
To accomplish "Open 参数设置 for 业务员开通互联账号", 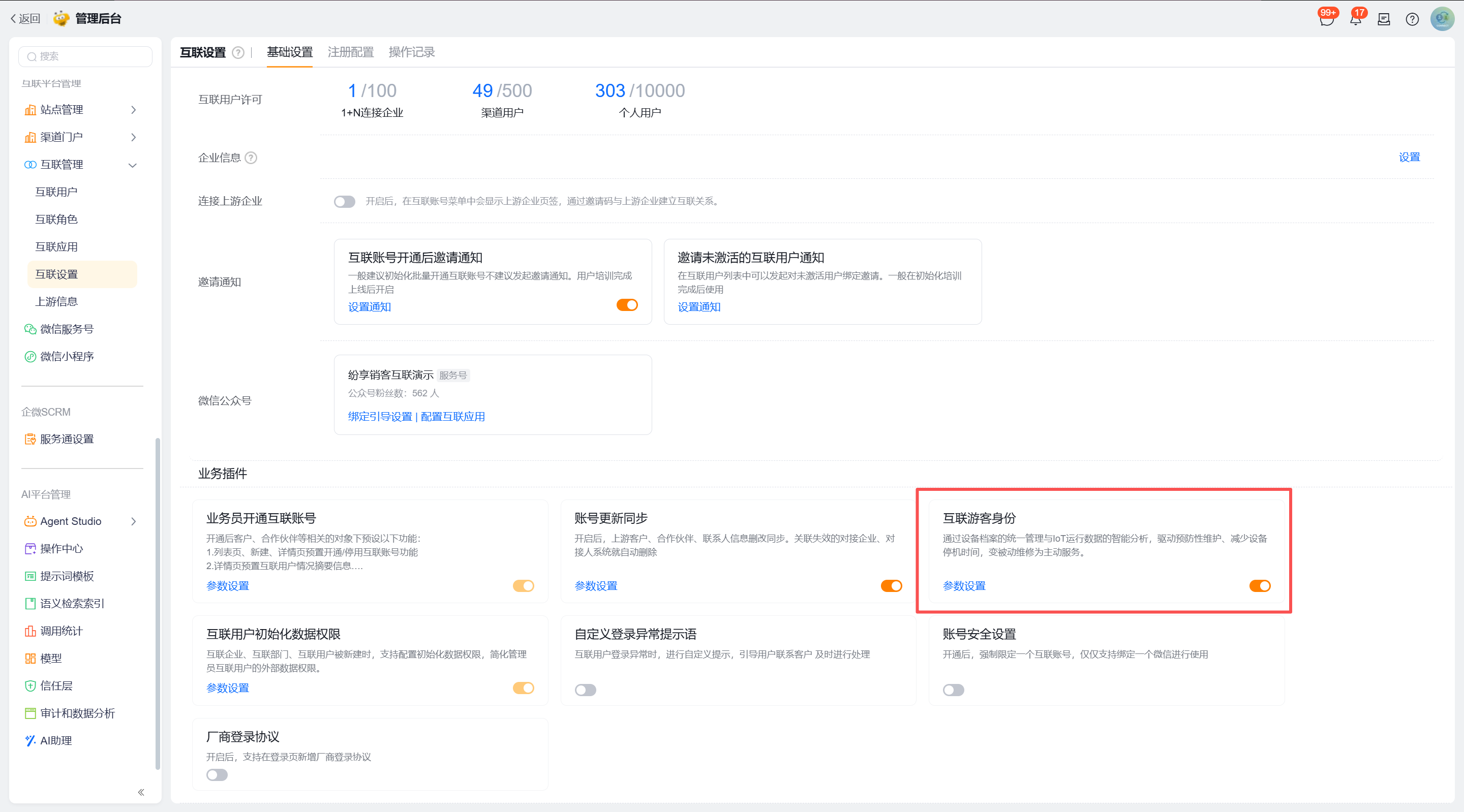I will (x=227, y=586).
